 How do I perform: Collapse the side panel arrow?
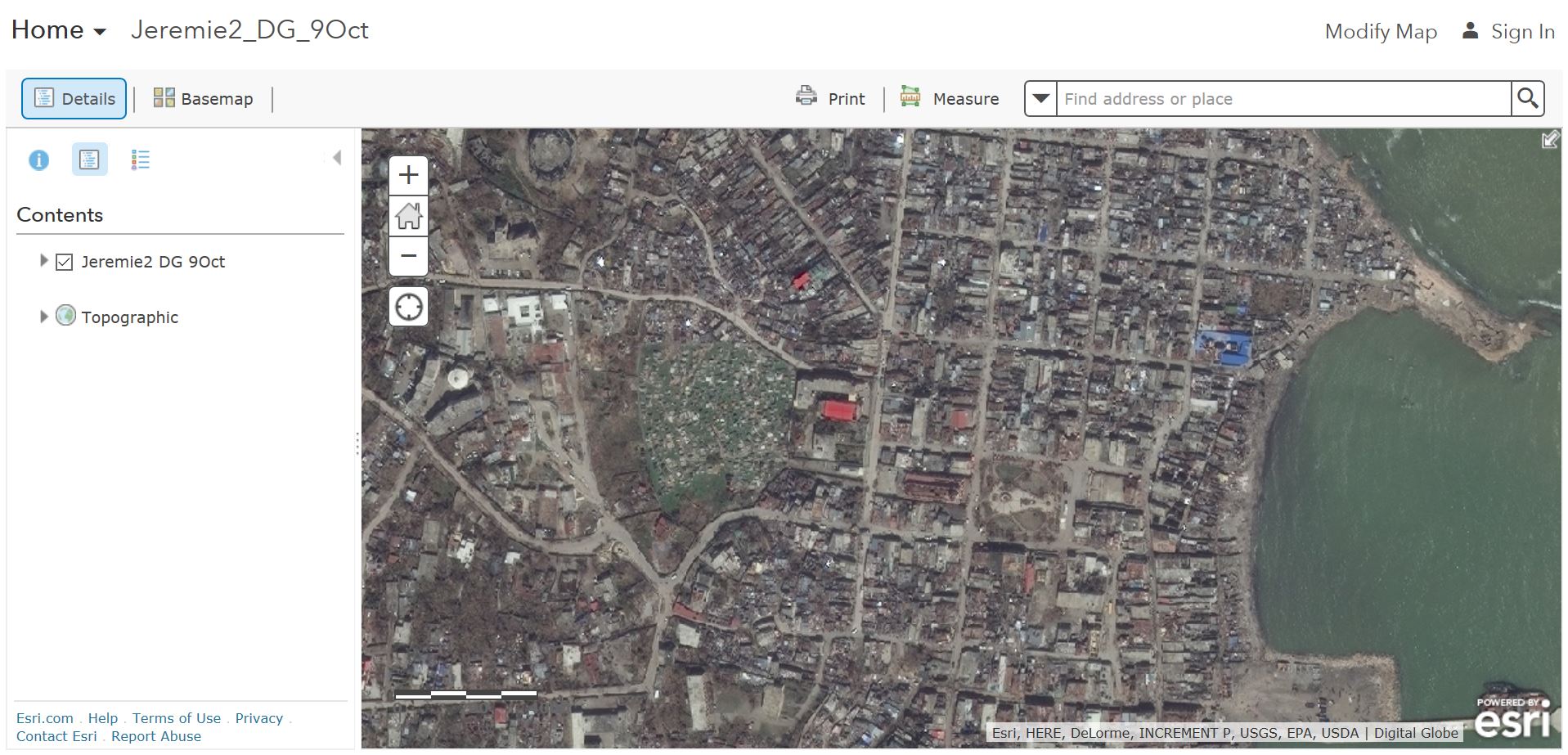point(337,158)
